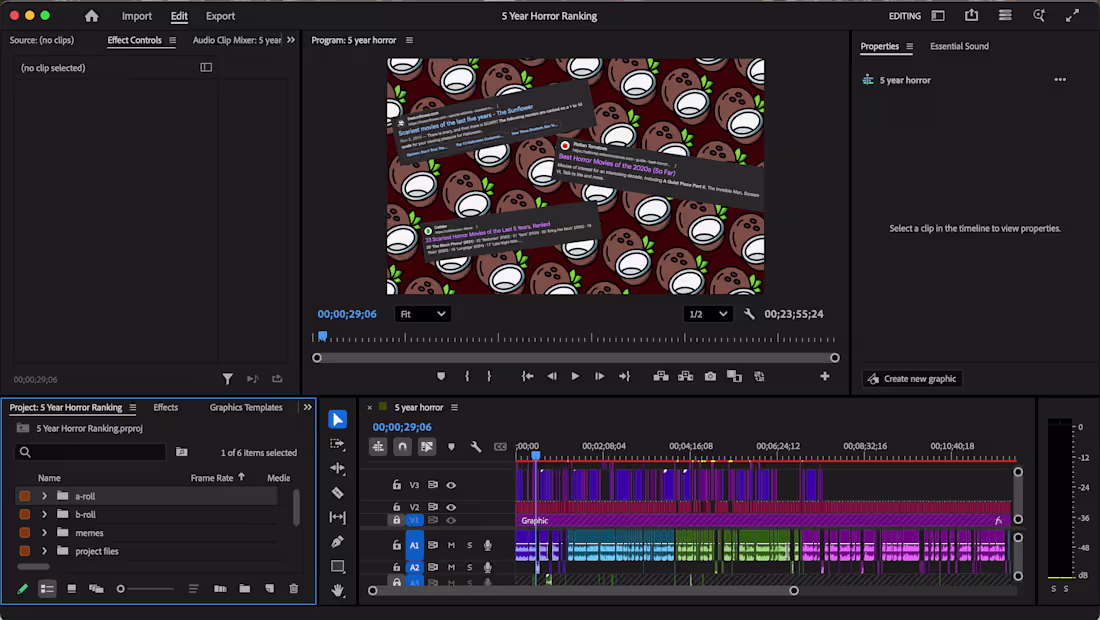Open the Fit zoom level dropdown

(x=422, y=313)
